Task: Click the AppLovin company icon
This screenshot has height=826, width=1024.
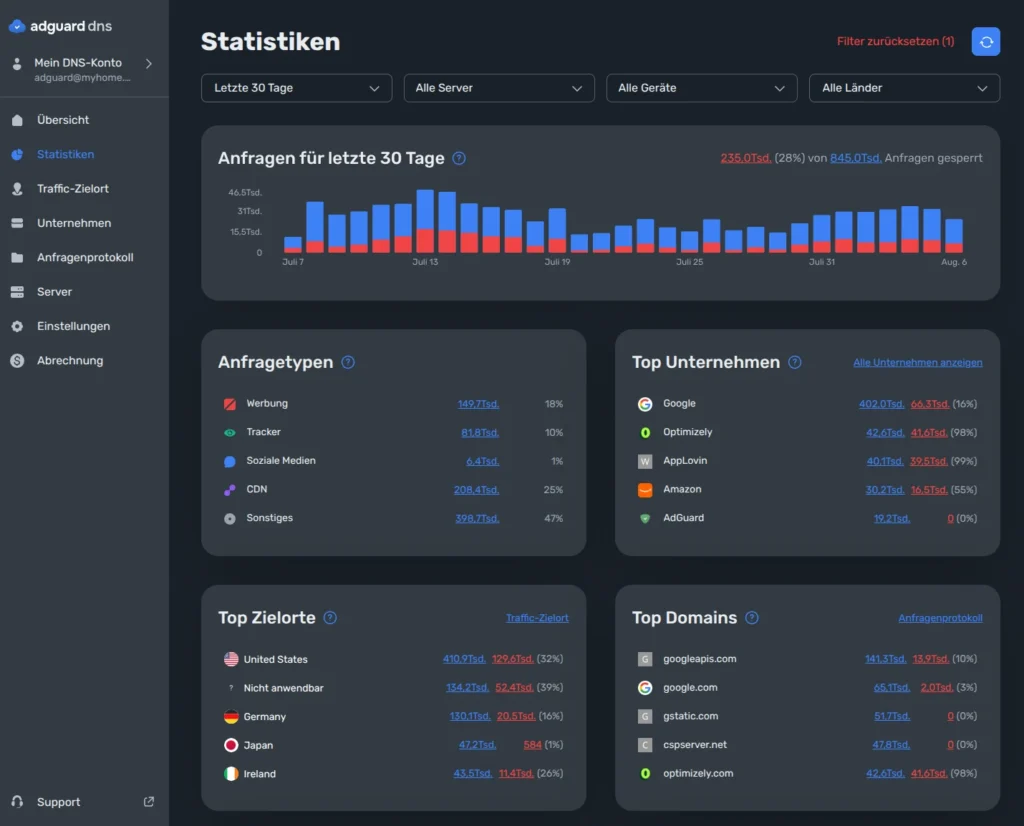Action: pos(645,462)
